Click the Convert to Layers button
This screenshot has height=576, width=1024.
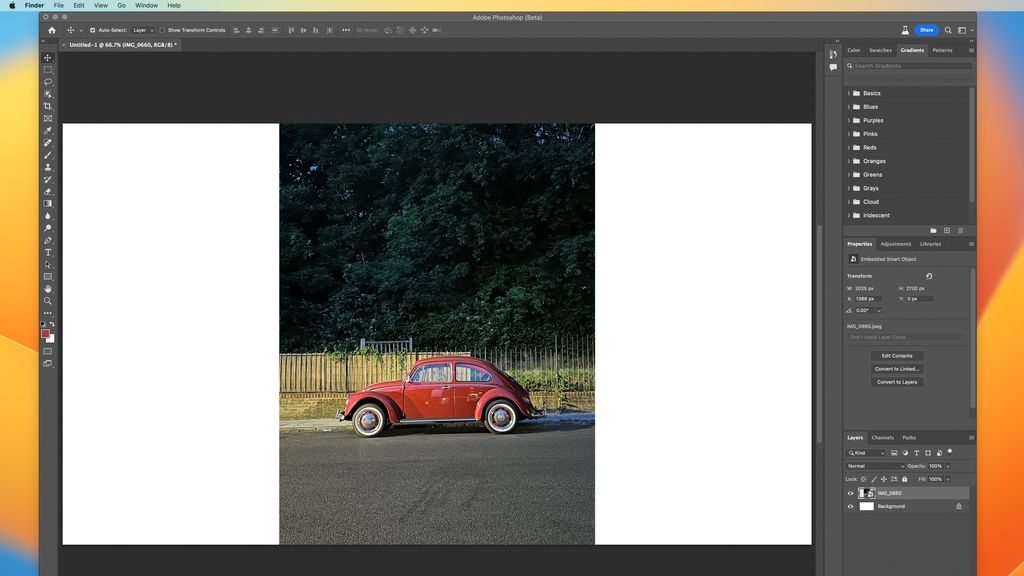tap(896, 381)
